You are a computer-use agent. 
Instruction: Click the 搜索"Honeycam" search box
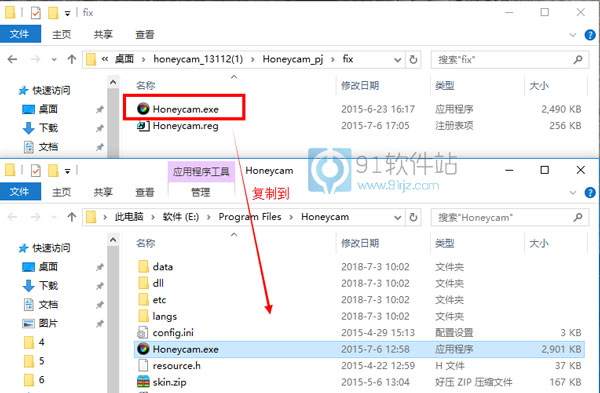[x=509, y=217]
